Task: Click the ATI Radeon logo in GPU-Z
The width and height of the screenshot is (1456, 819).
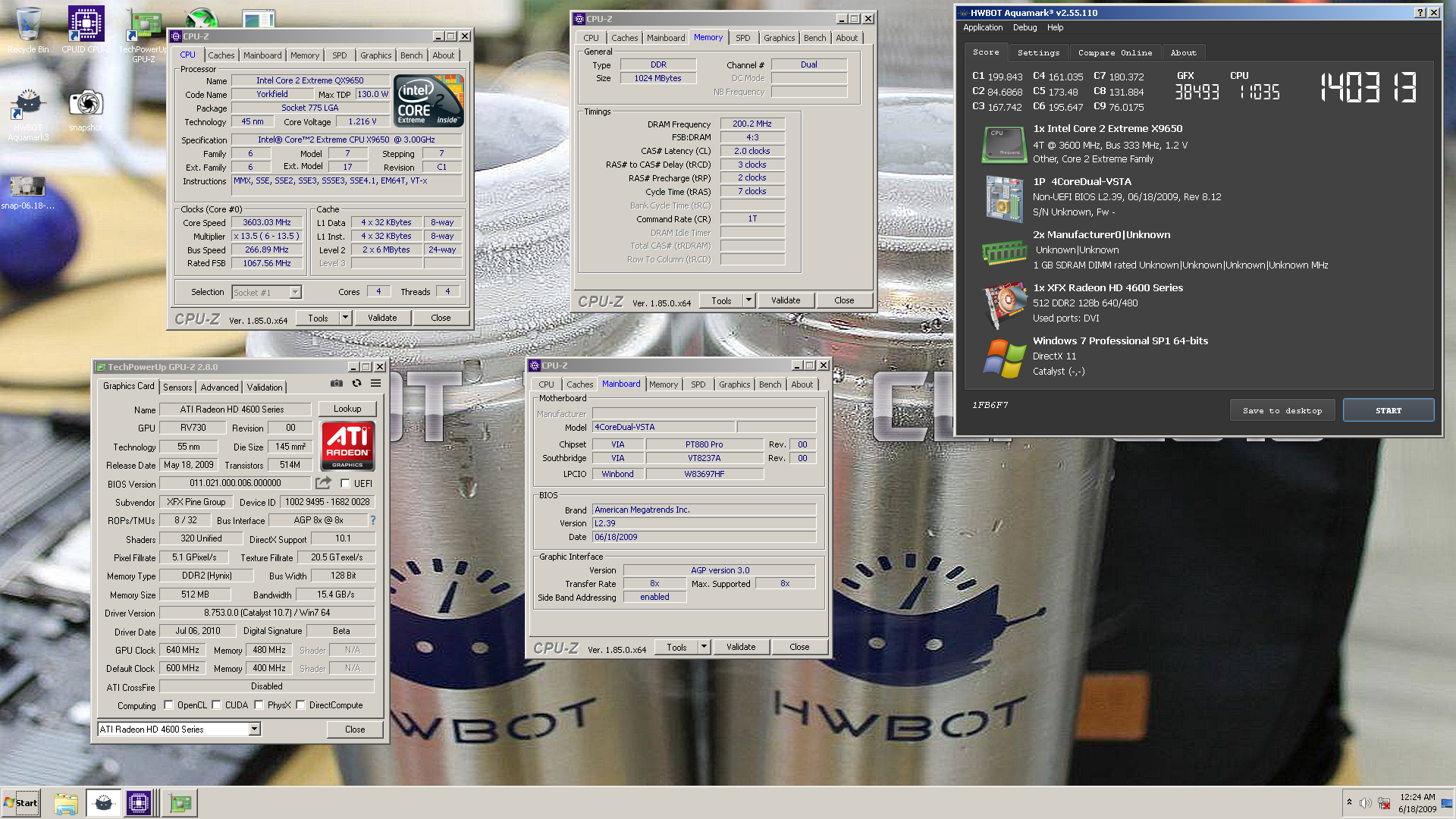Action: click(348, 446)
